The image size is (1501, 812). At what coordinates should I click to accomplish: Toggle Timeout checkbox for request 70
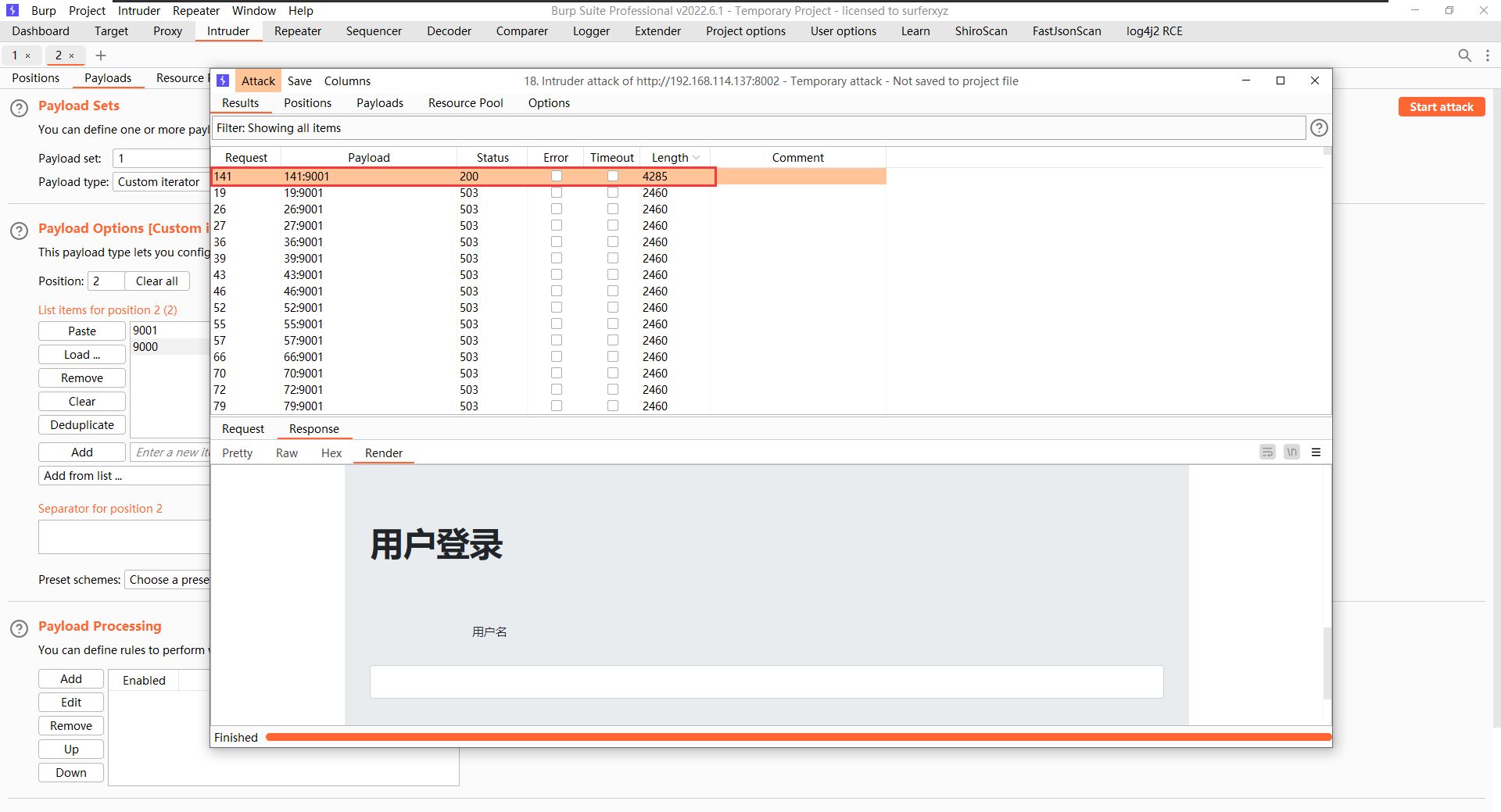[x=613, y=373]
